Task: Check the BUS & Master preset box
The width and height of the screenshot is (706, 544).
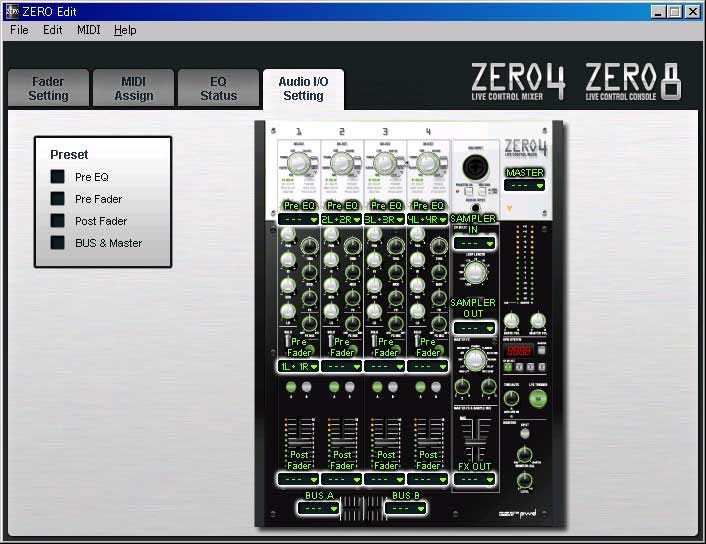Action: point(59,243)
